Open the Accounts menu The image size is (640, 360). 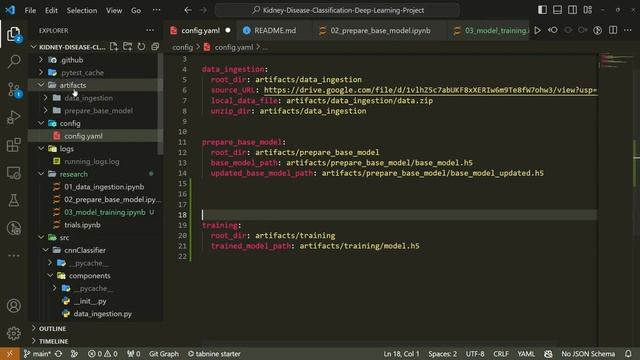pyautogui.click(x=13, y=306)
